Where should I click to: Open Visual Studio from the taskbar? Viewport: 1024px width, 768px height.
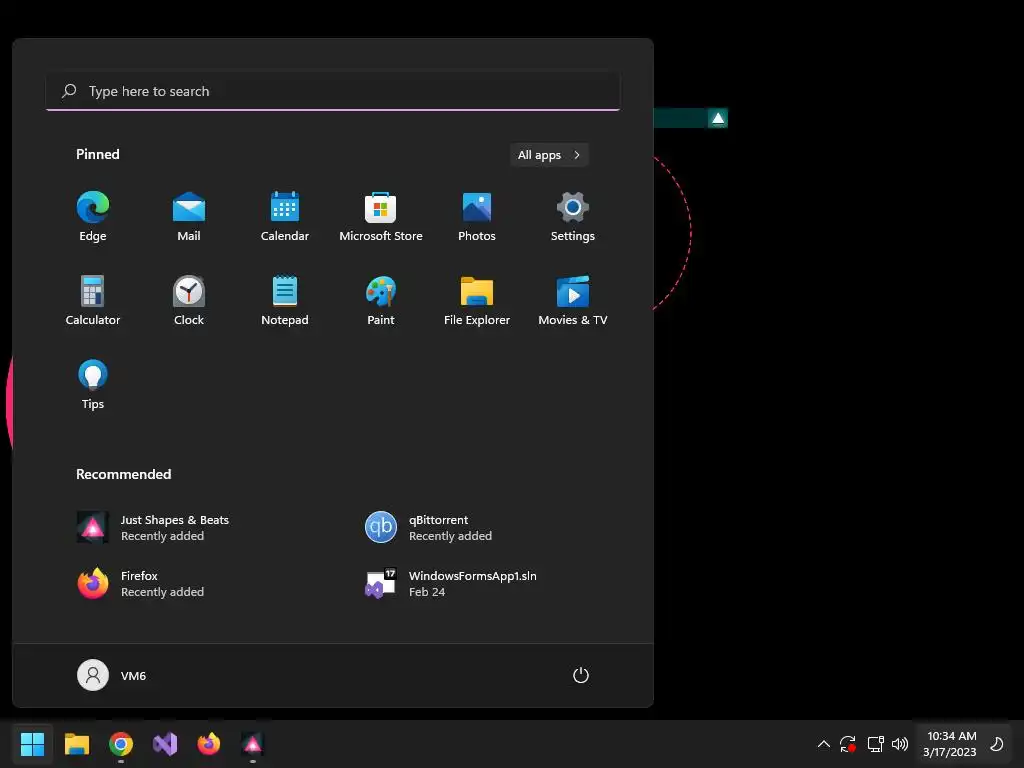point(165,744)
